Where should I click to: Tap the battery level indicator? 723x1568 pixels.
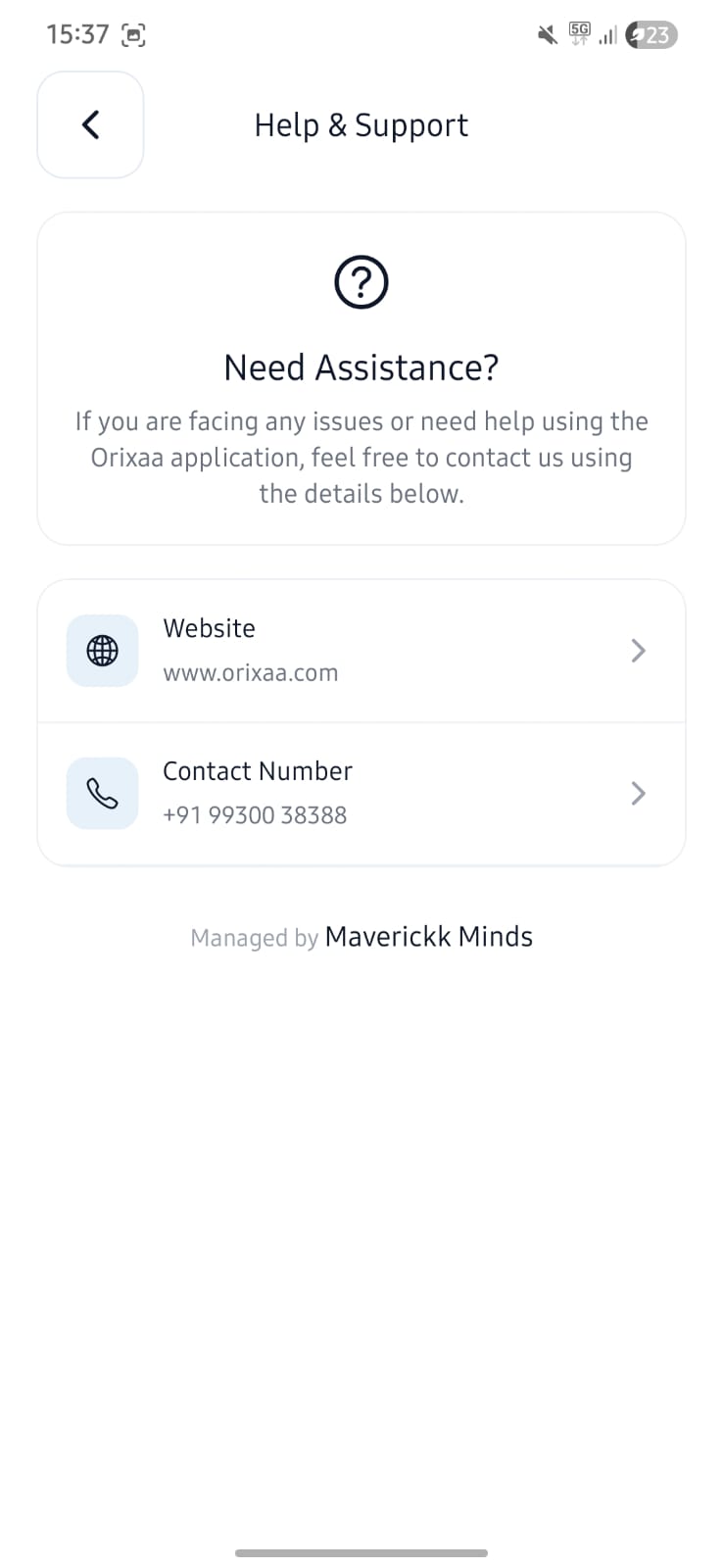pyautogui.click(x=652, y=35)
